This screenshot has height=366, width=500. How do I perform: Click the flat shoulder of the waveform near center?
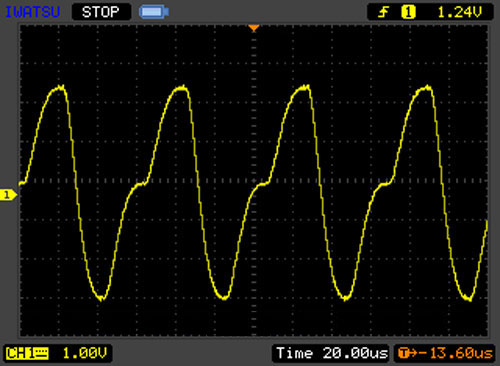(263, 184)
